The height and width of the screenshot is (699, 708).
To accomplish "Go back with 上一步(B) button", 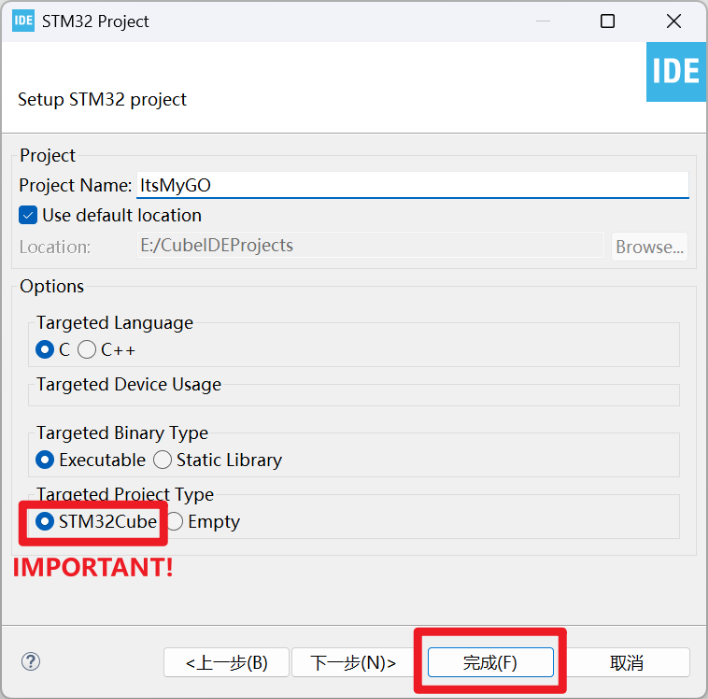I will pyautogui.click(x=226, y=662).
